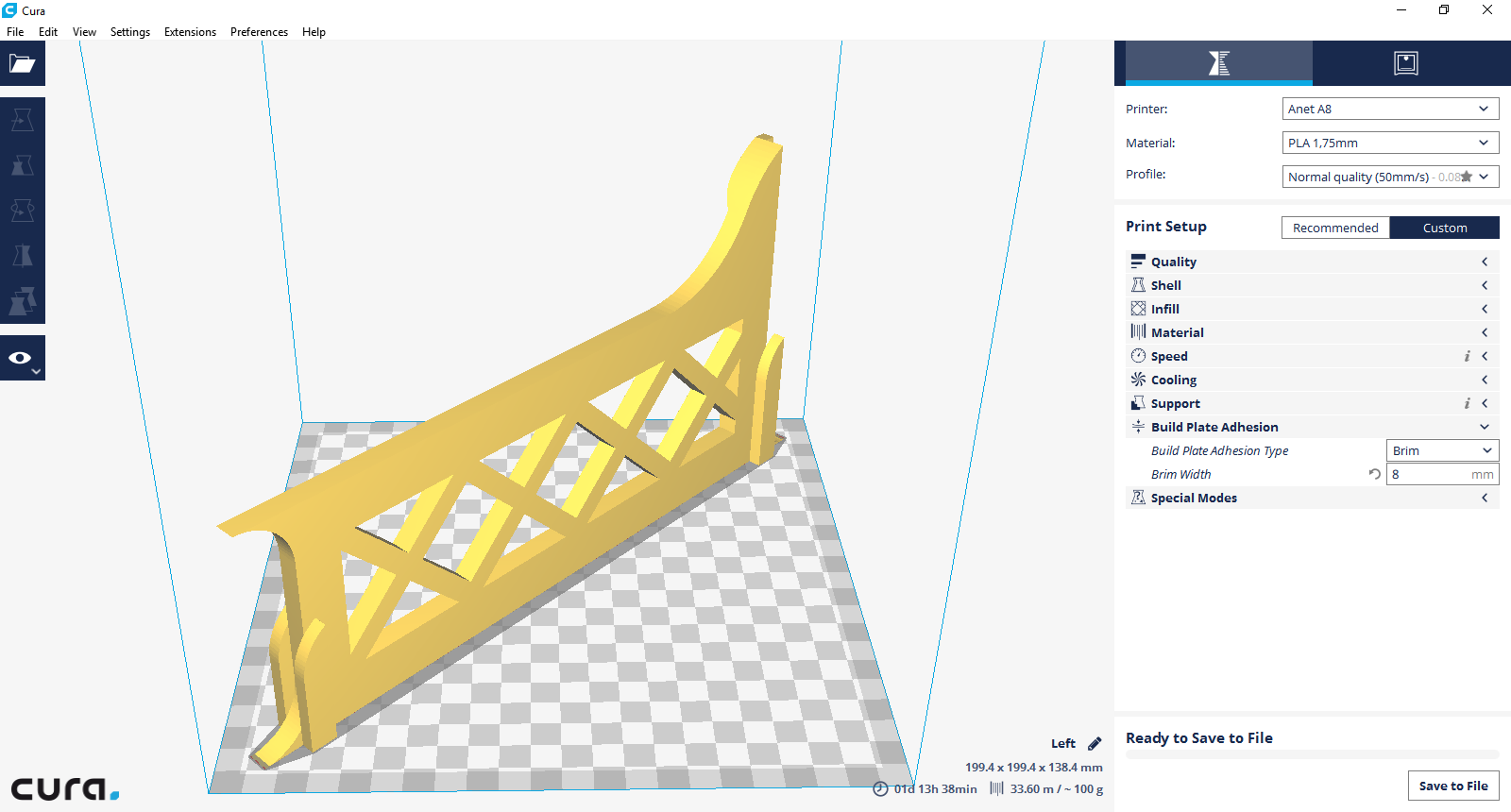The image size is (1511, 812).
Task: Click the Print Setup heading
Action: tap(1166, 226)
